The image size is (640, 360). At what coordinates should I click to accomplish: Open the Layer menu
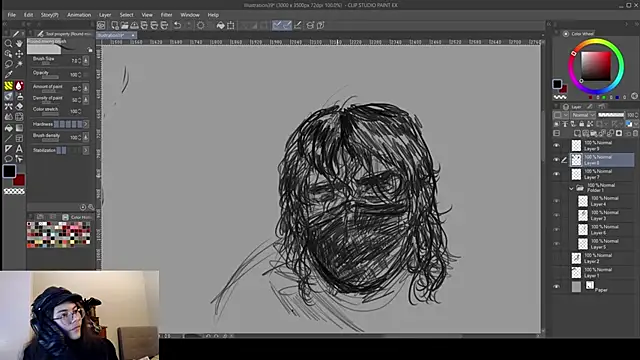[105, 15]
